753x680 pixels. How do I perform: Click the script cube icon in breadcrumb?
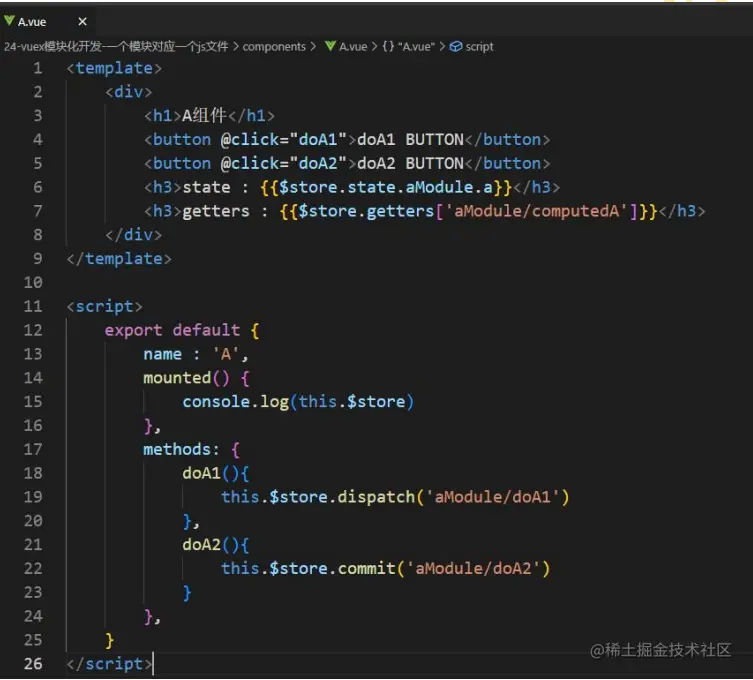pos(456,47)
